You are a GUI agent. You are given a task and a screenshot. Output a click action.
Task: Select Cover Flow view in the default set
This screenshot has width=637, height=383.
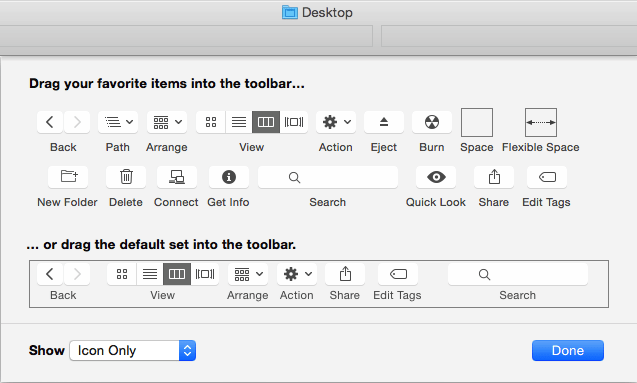(x=205, y=274)
